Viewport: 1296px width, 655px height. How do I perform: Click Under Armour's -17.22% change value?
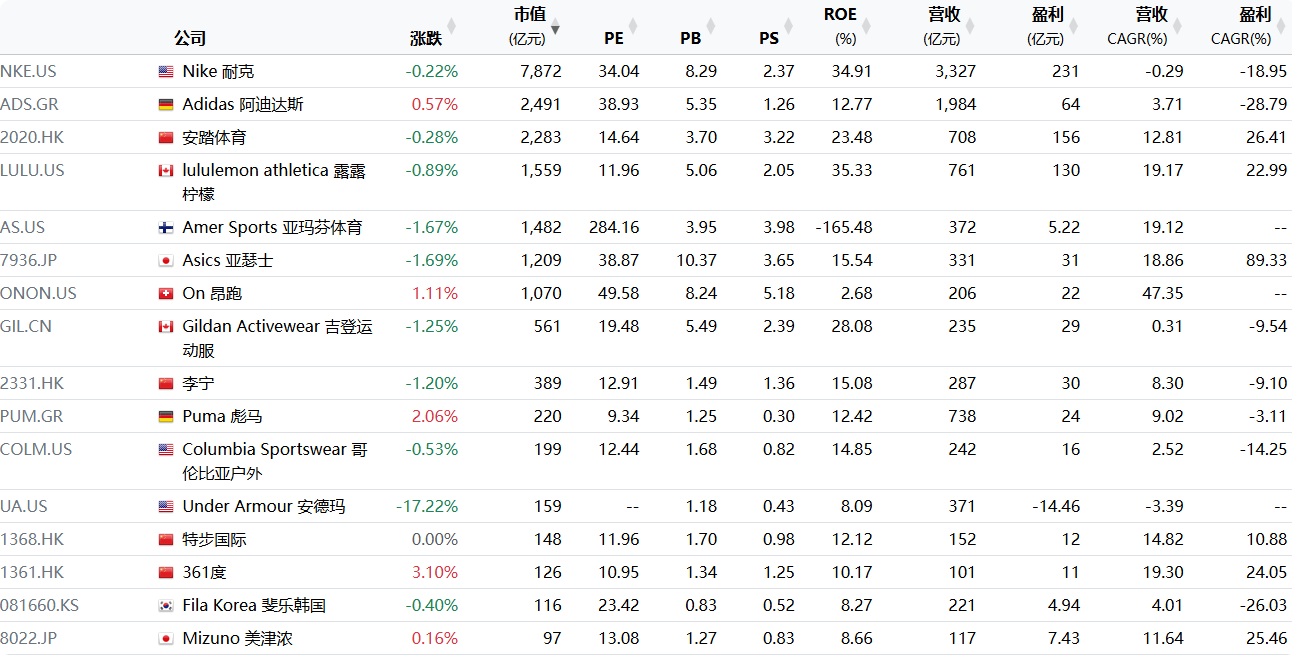click(x=427, y=507)
